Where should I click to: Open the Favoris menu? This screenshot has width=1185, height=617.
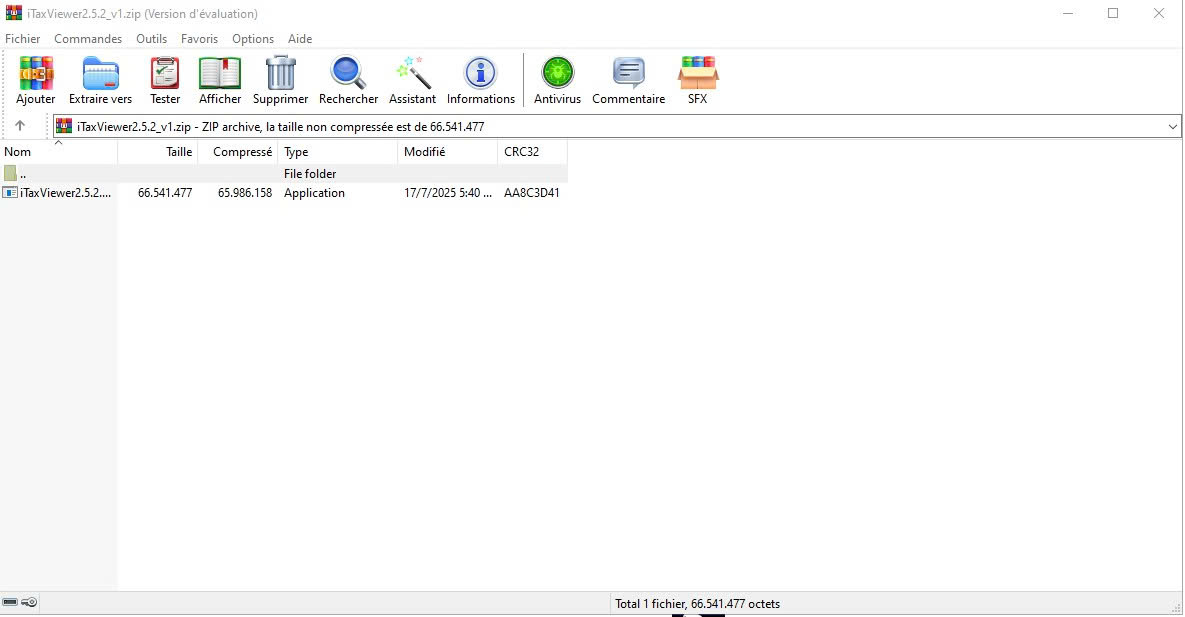click(200, 39)
